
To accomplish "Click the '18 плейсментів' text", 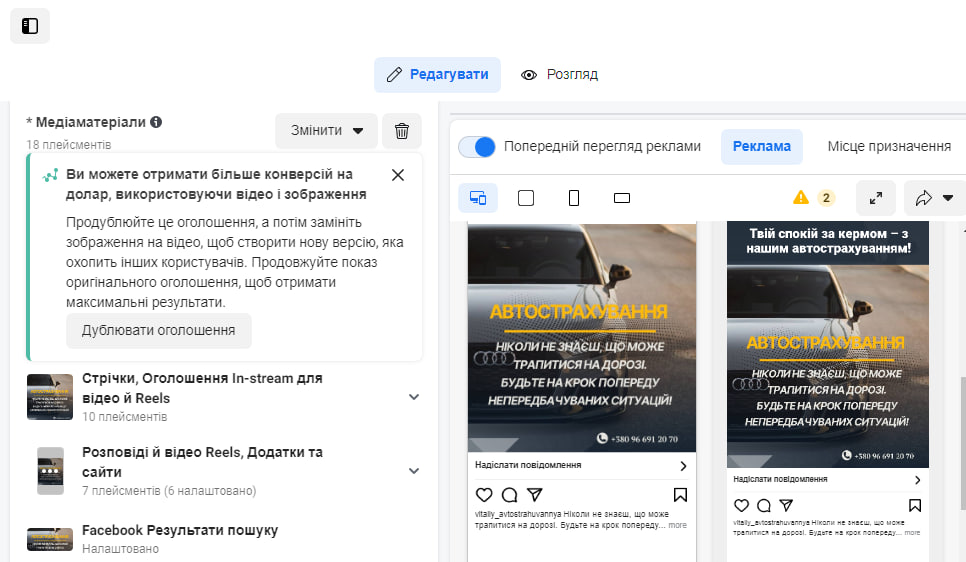I will [68, 145].
